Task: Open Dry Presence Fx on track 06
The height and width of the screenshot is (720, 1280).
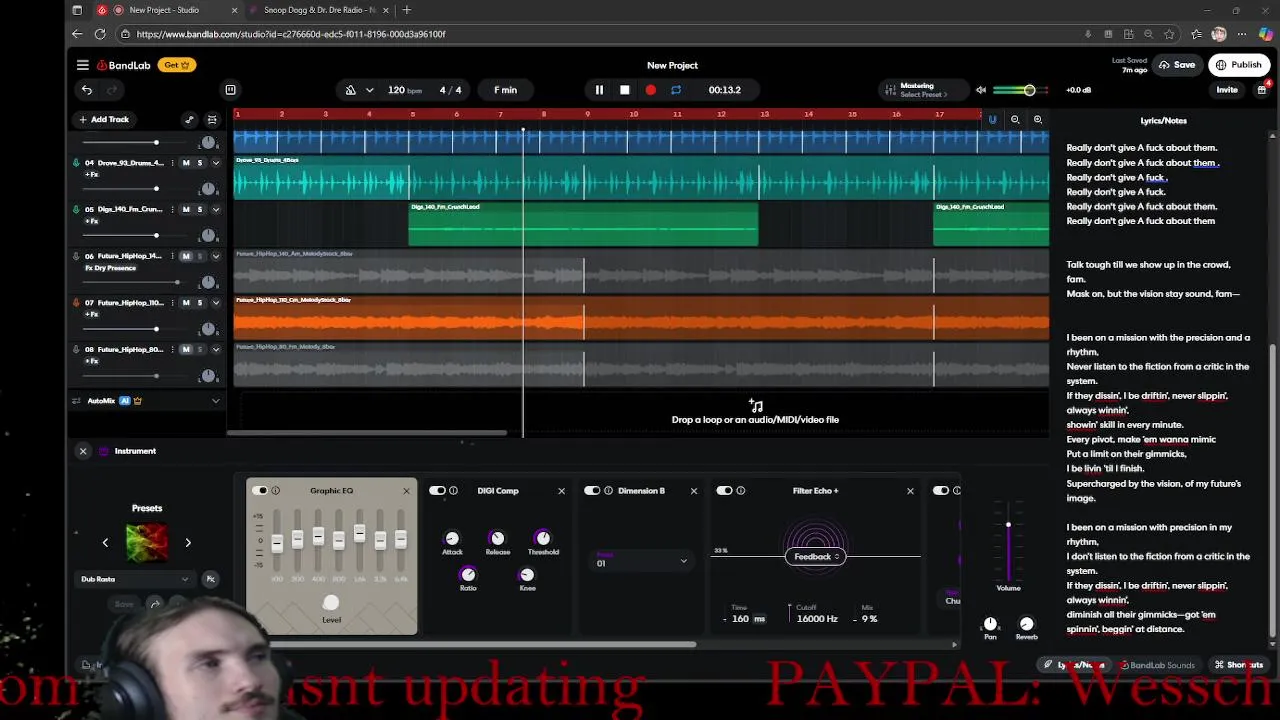Action: click(110, 268)
